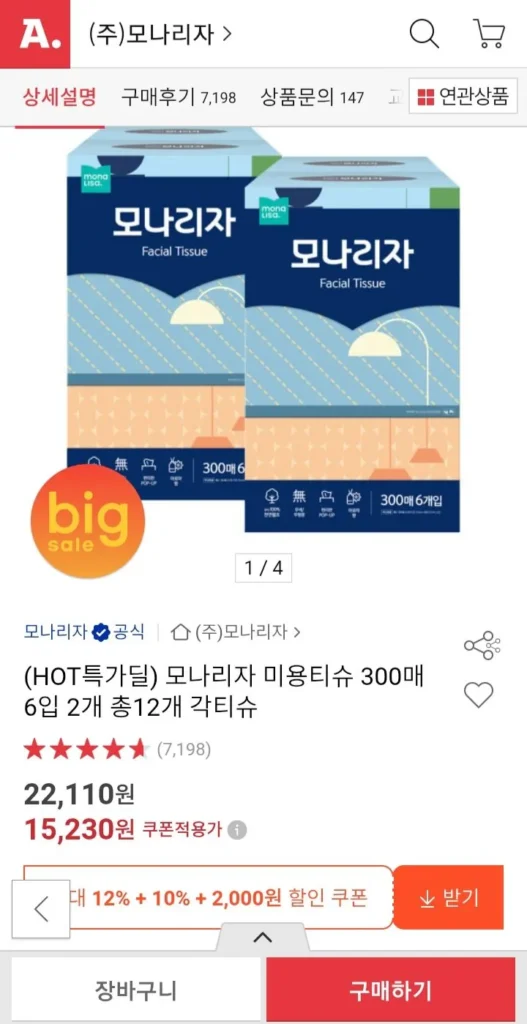Tap the red A. home logo
Image resolution: width=527 pixels, height=1024 pixels.
(35, 34)
